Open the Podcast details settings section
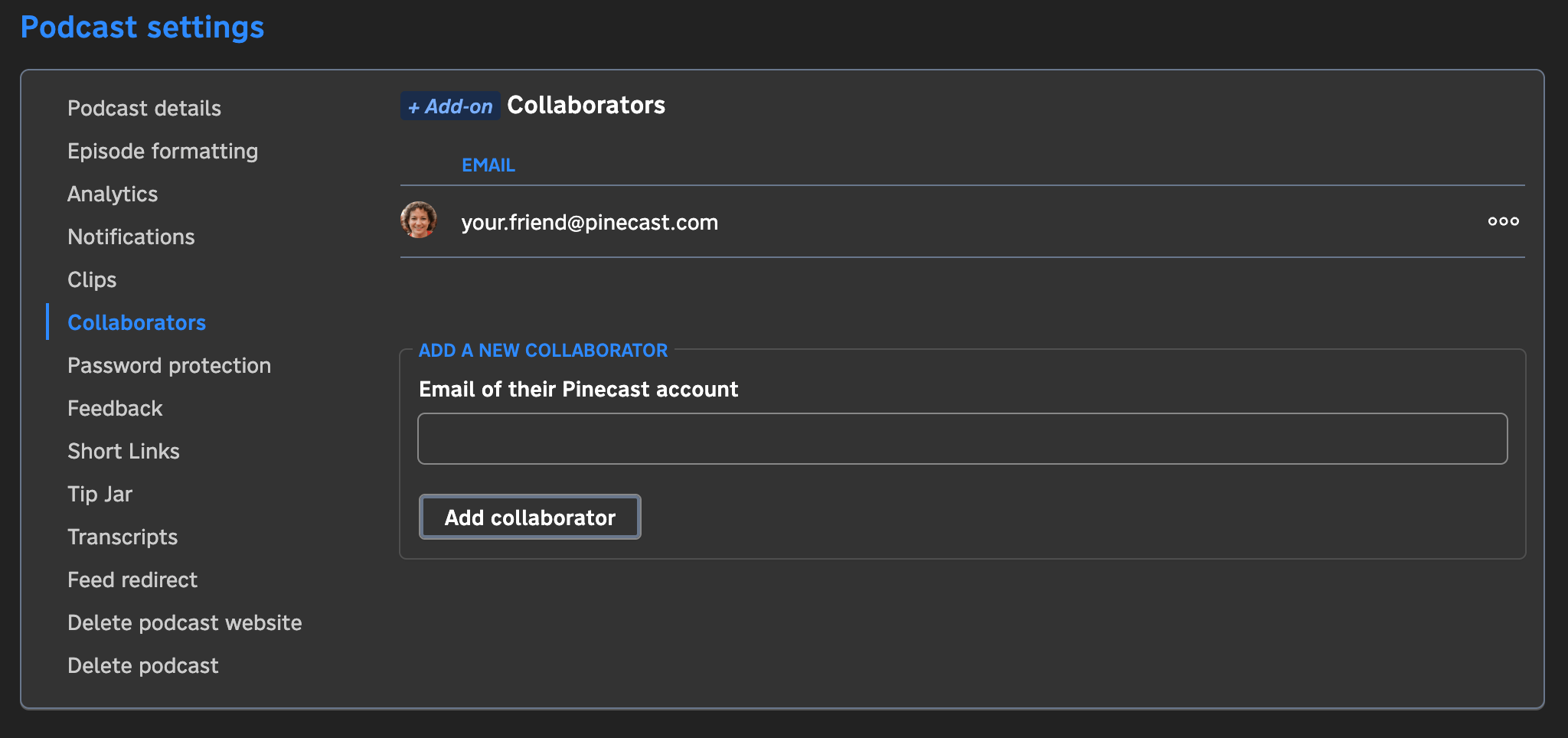The height and width of the screenshot is (738, 1568). pyautogui.click(x=144, y=108)
